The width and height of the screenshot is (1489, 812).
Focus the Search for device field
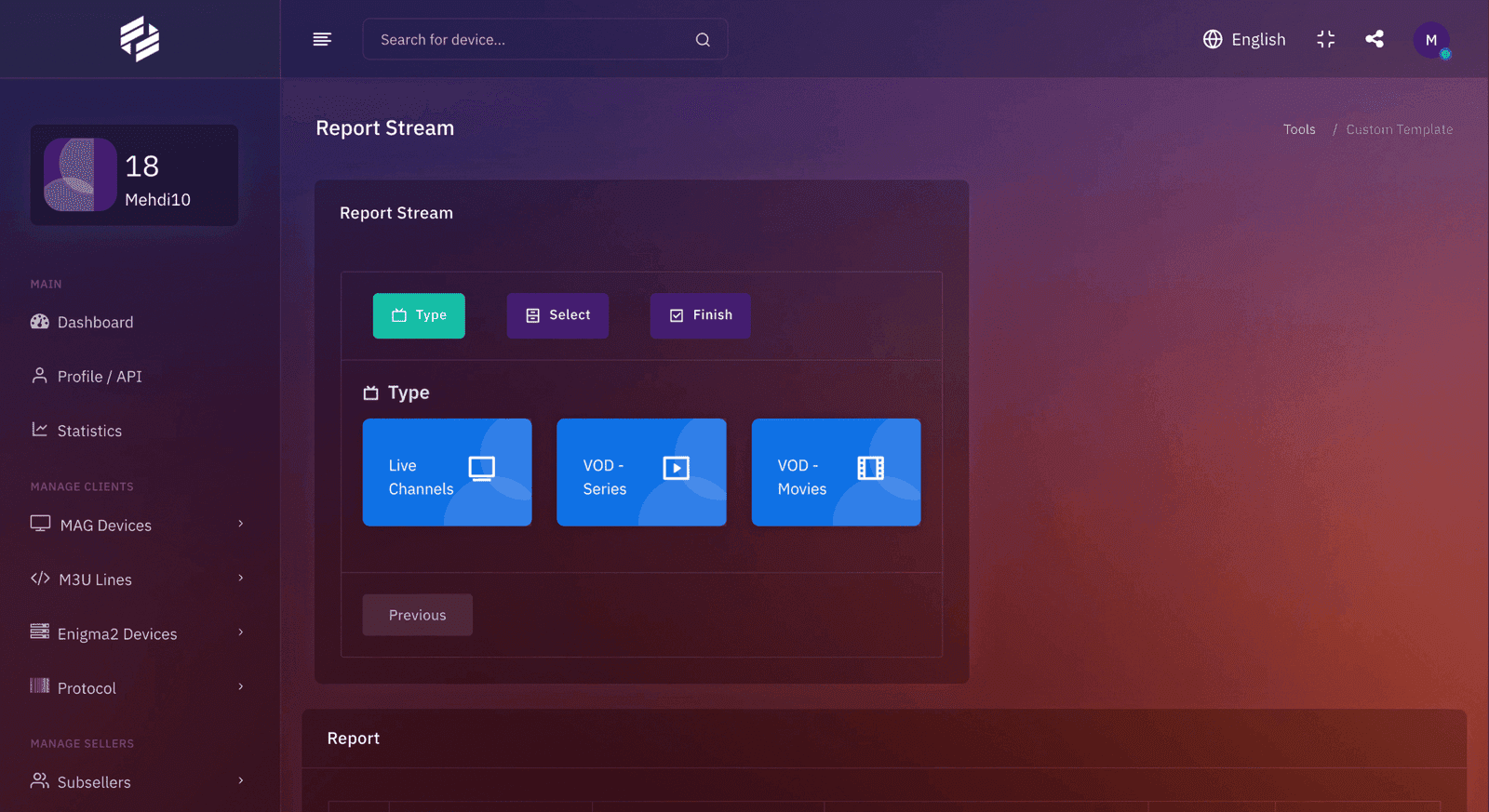[545, 39]
